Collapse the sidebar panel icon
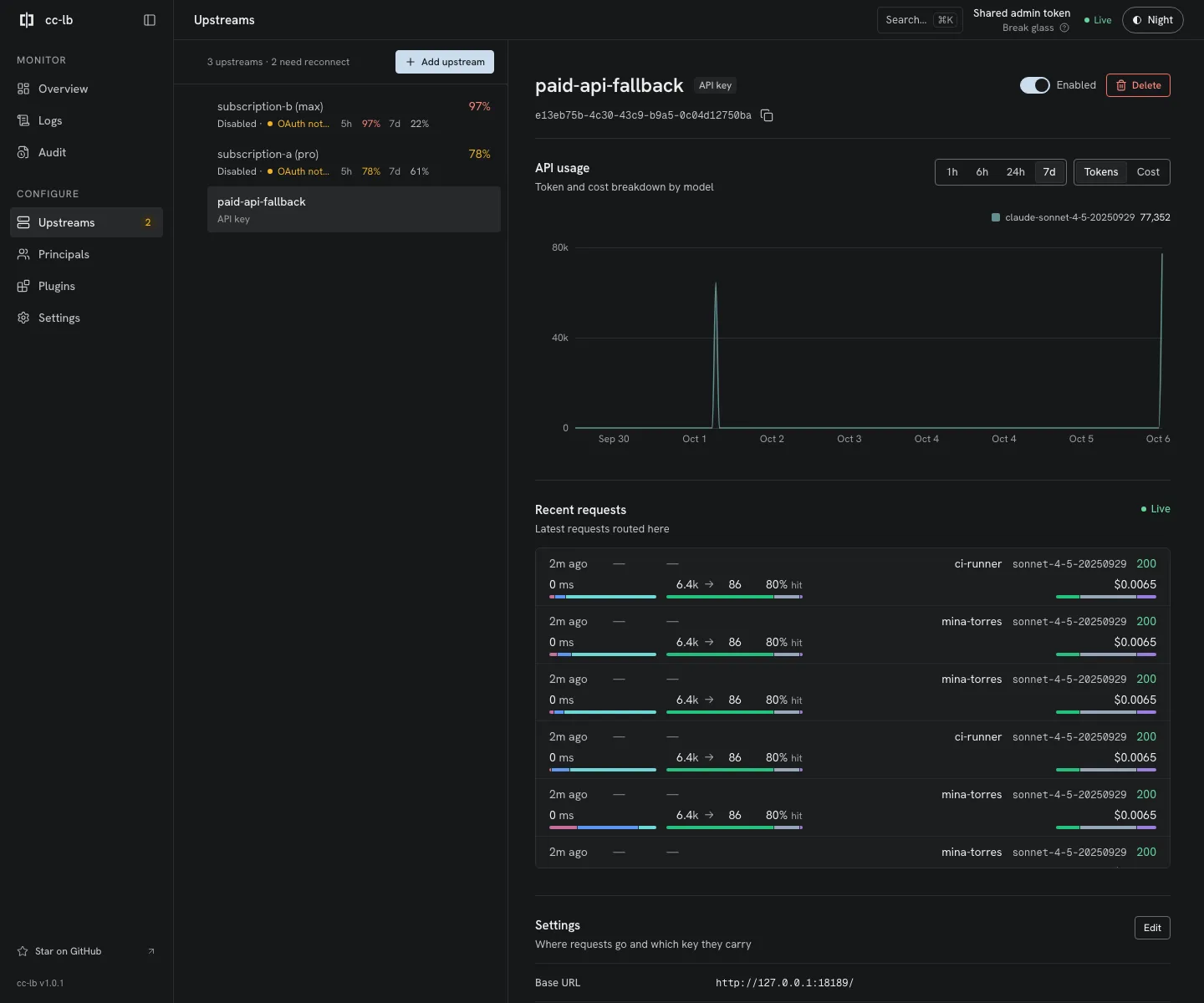 click(x=150, y=20)
